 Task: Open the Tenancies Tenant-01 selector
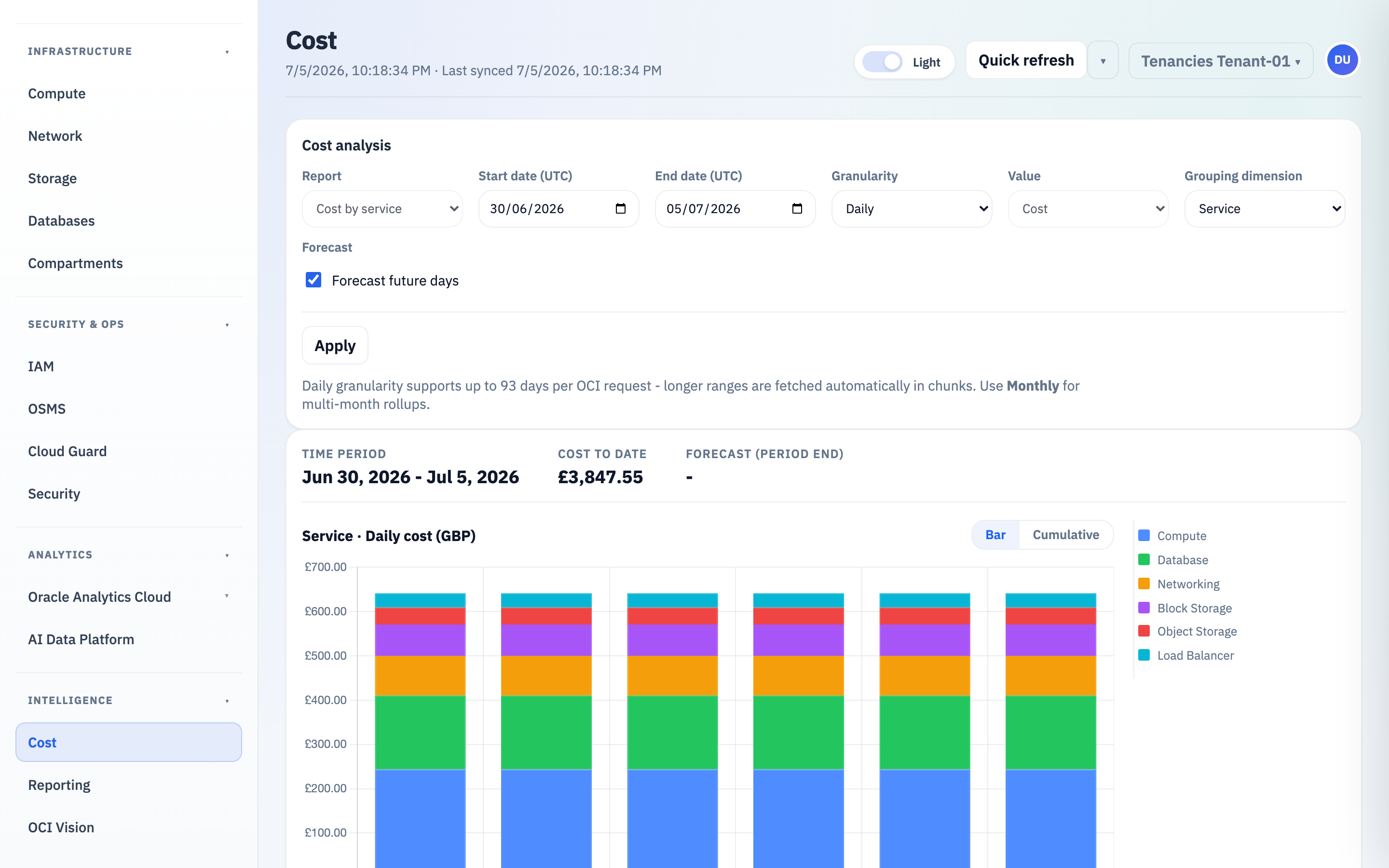click(1221, 61)
